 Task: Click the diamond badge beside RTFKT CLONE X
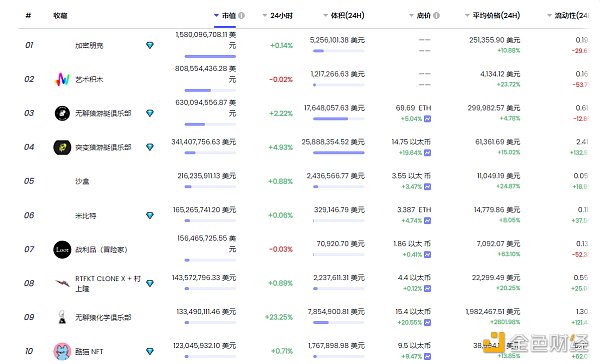(150, 283)
